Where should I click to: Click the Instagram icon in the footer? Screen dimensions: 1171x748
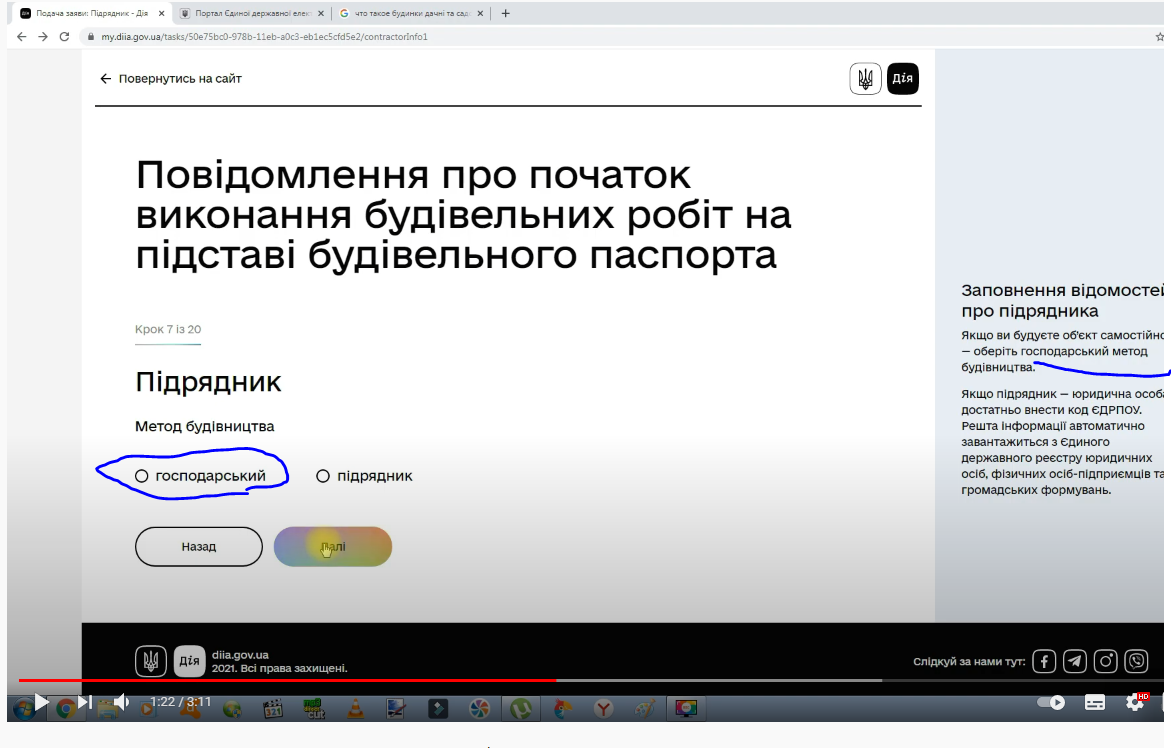1105,661
